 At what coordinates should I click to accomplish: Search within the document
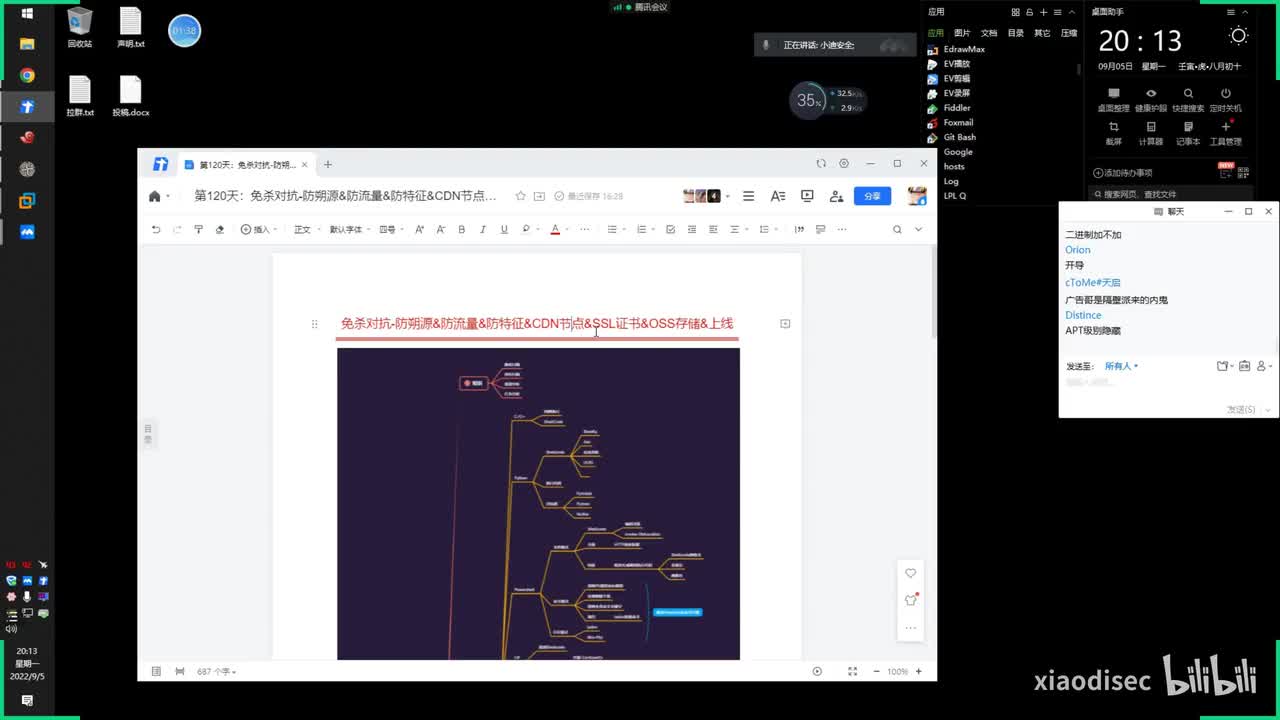(x=897, y=229)
